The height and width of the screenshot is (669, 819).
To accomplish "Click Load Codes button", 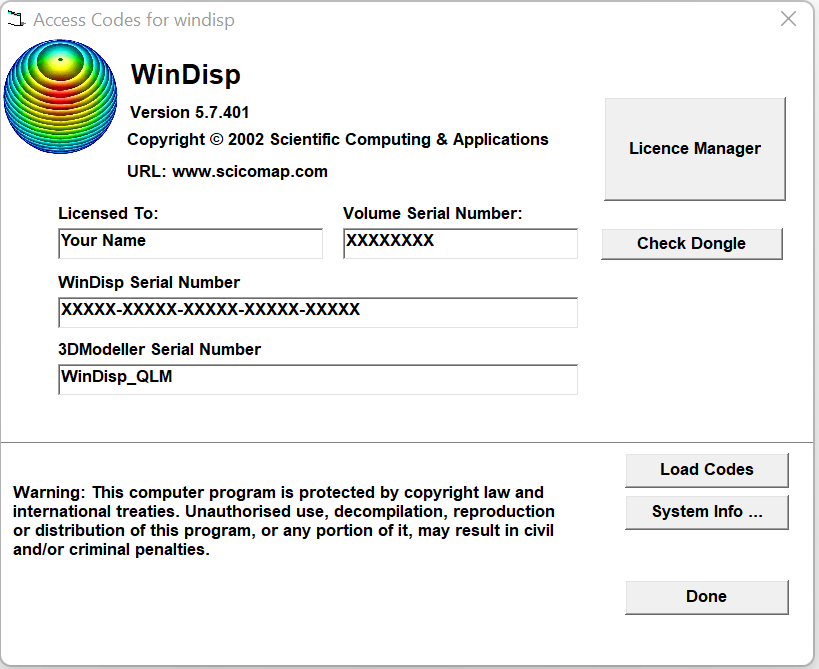I will click(707, 470).
